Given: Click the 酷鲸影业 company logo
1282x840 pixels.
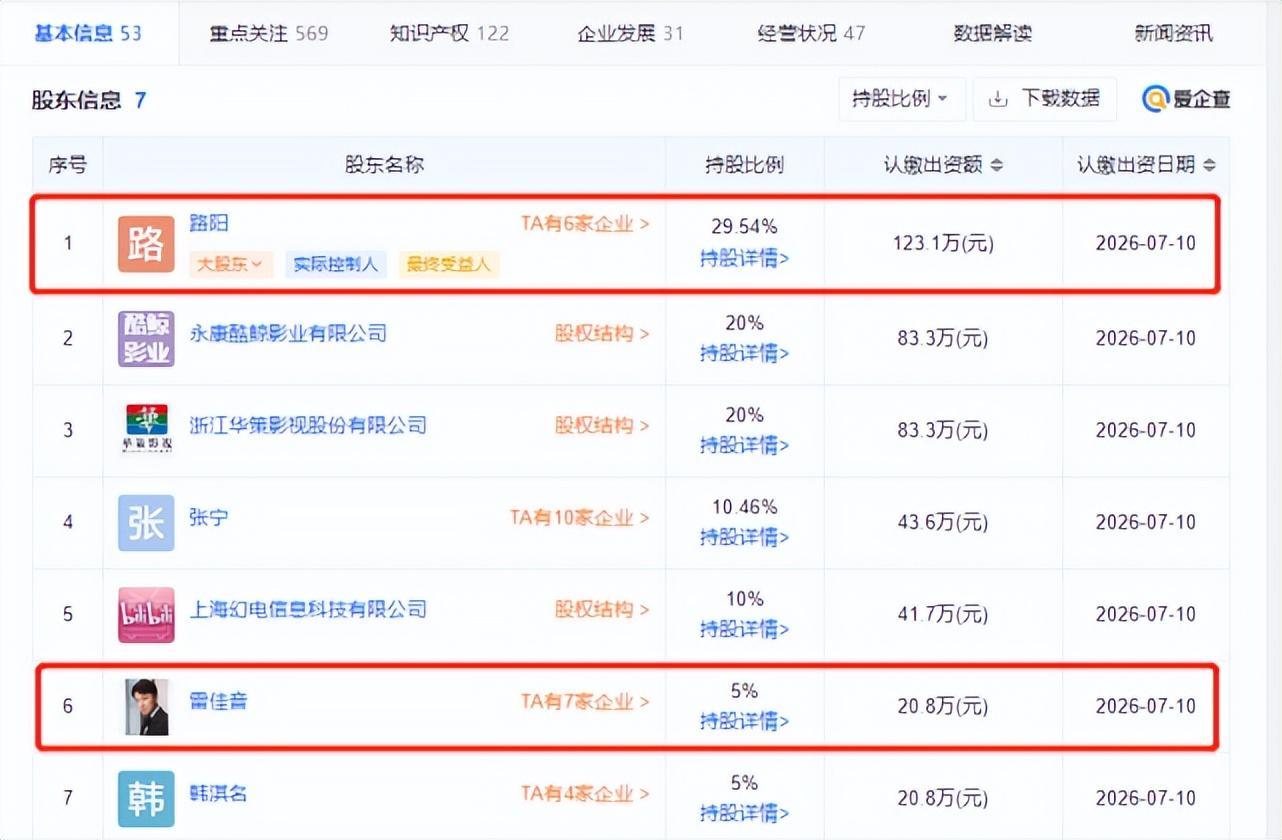Looking at the screenshot, I should point(146,338).
